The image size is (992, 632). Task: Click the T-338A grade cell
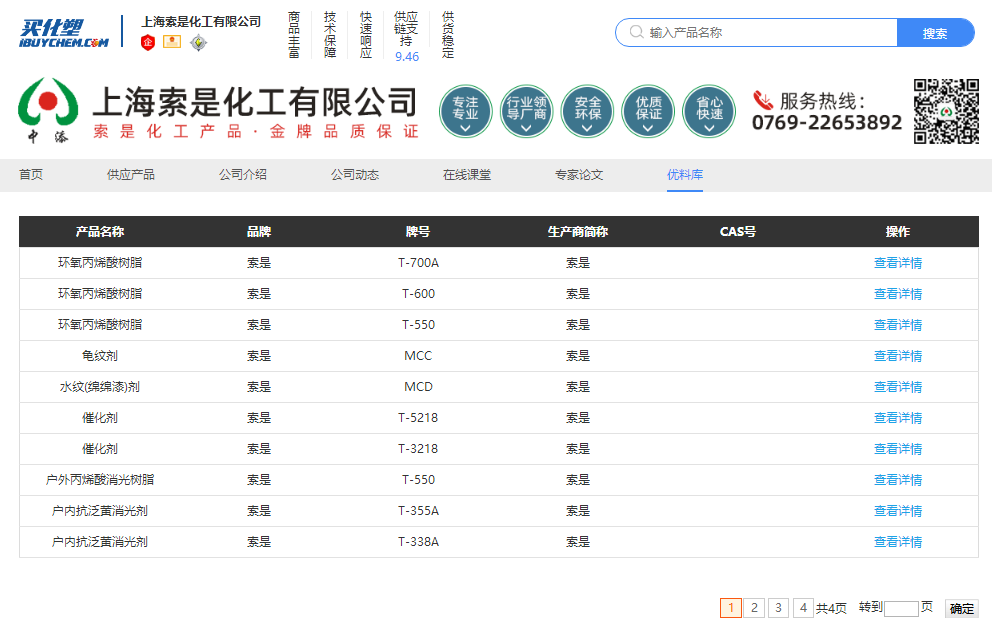coord(418,542)
